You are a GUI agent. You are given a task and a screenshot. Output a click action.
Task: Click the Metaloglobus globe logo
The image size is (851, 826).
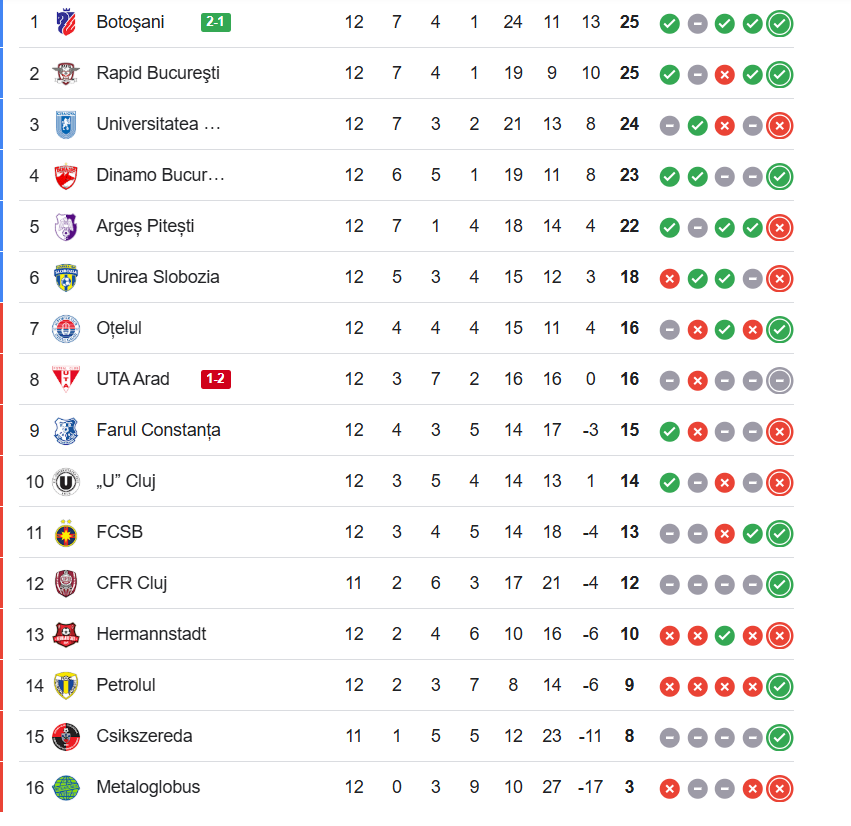coord(66,787)
